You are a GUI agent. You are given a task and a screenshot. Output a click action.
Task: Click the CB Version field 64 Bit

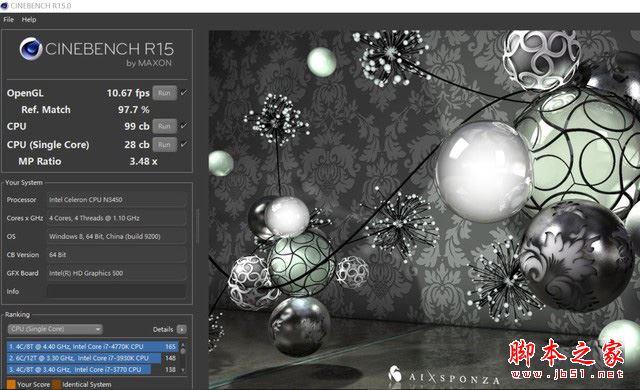click(116, 255)
